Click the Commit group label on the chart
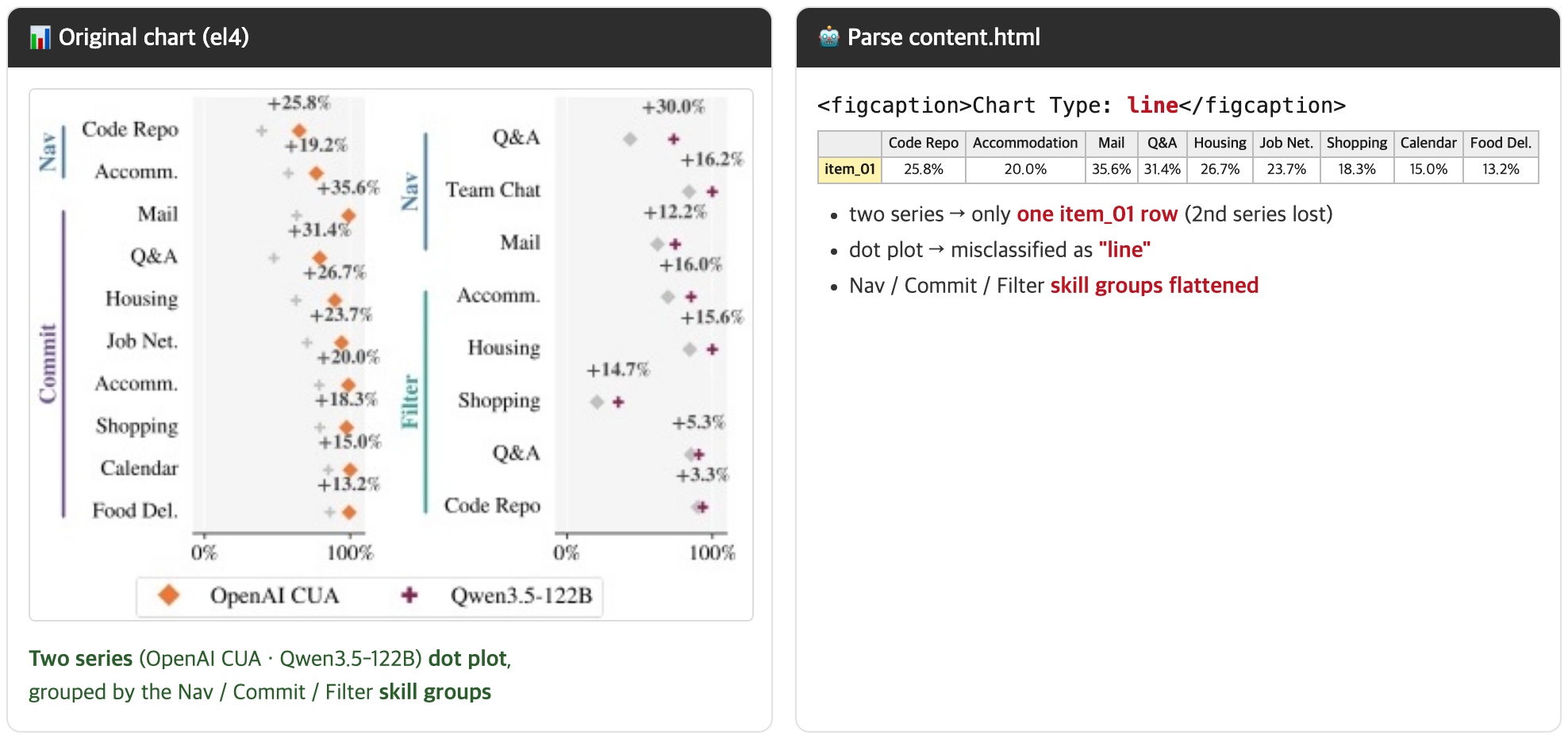 tap(48, 364)
